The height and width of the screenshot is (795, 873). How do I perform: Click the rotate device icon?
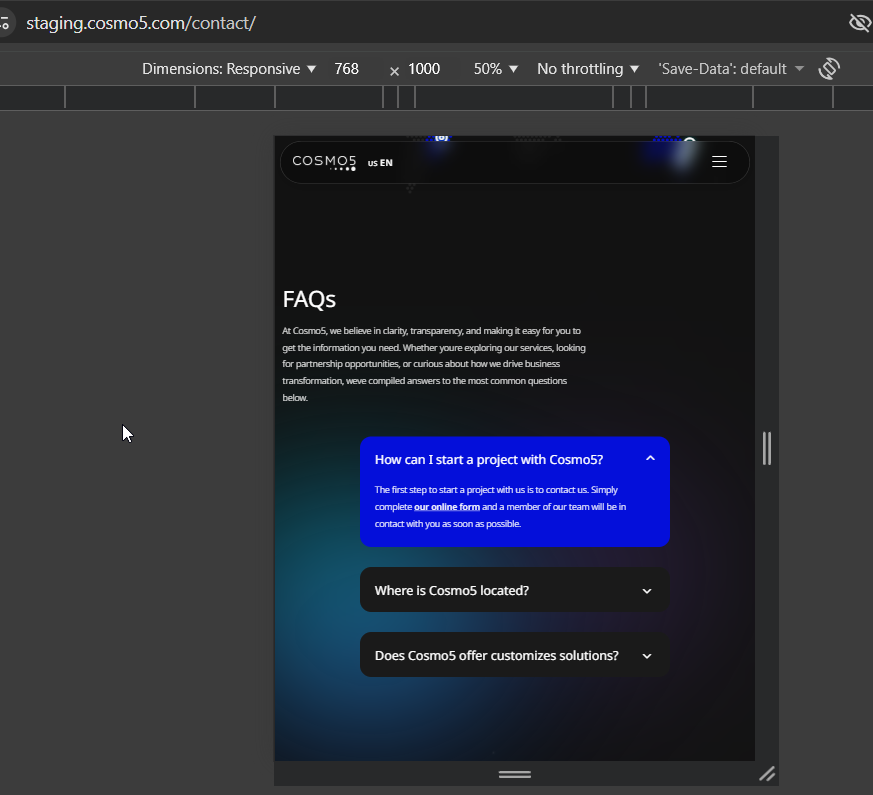click(828, 68)
